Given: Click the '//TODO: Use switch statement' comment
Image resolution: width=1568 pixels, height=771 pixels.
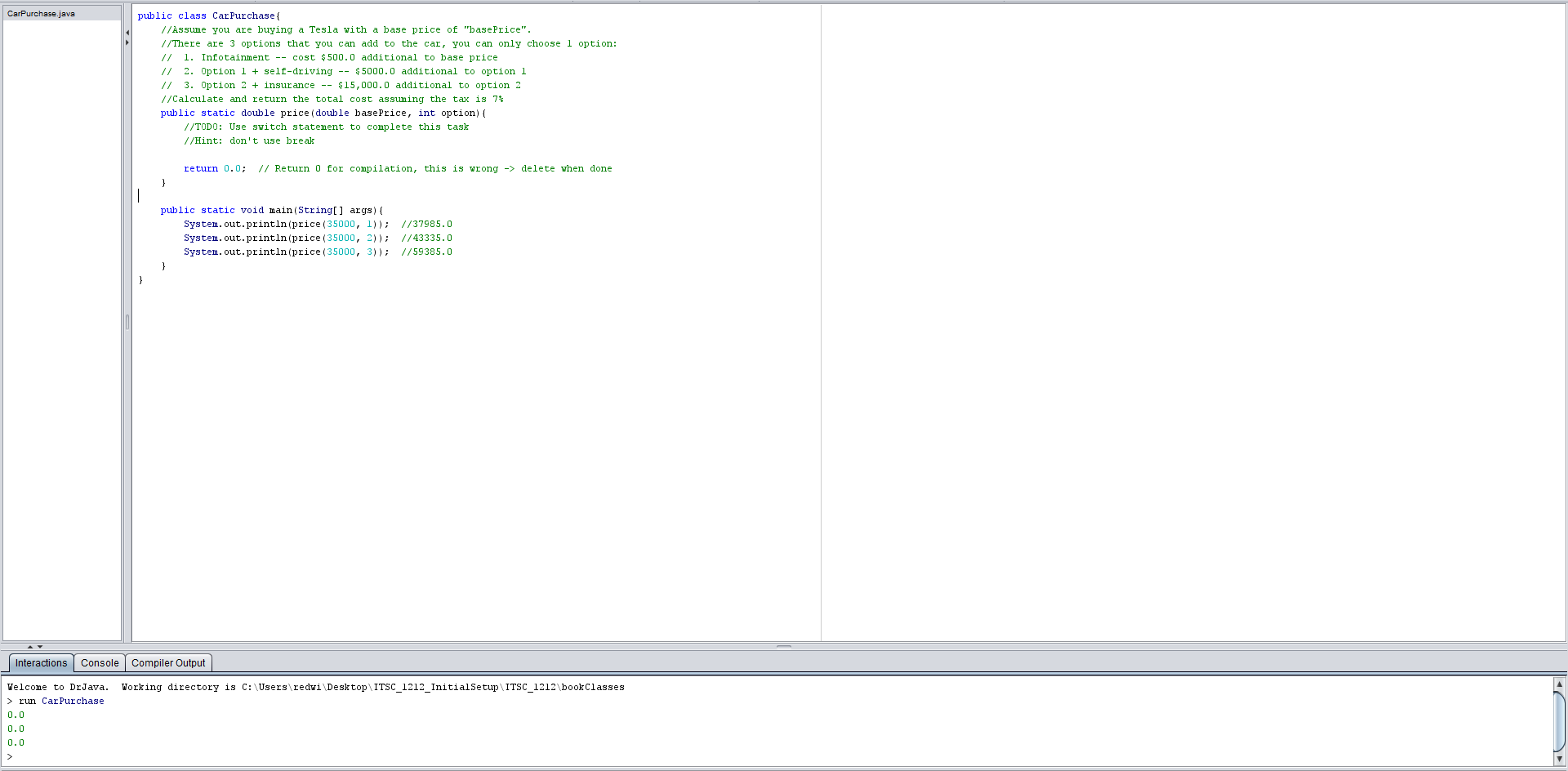Looking at the screenshot, I should 327,127.
